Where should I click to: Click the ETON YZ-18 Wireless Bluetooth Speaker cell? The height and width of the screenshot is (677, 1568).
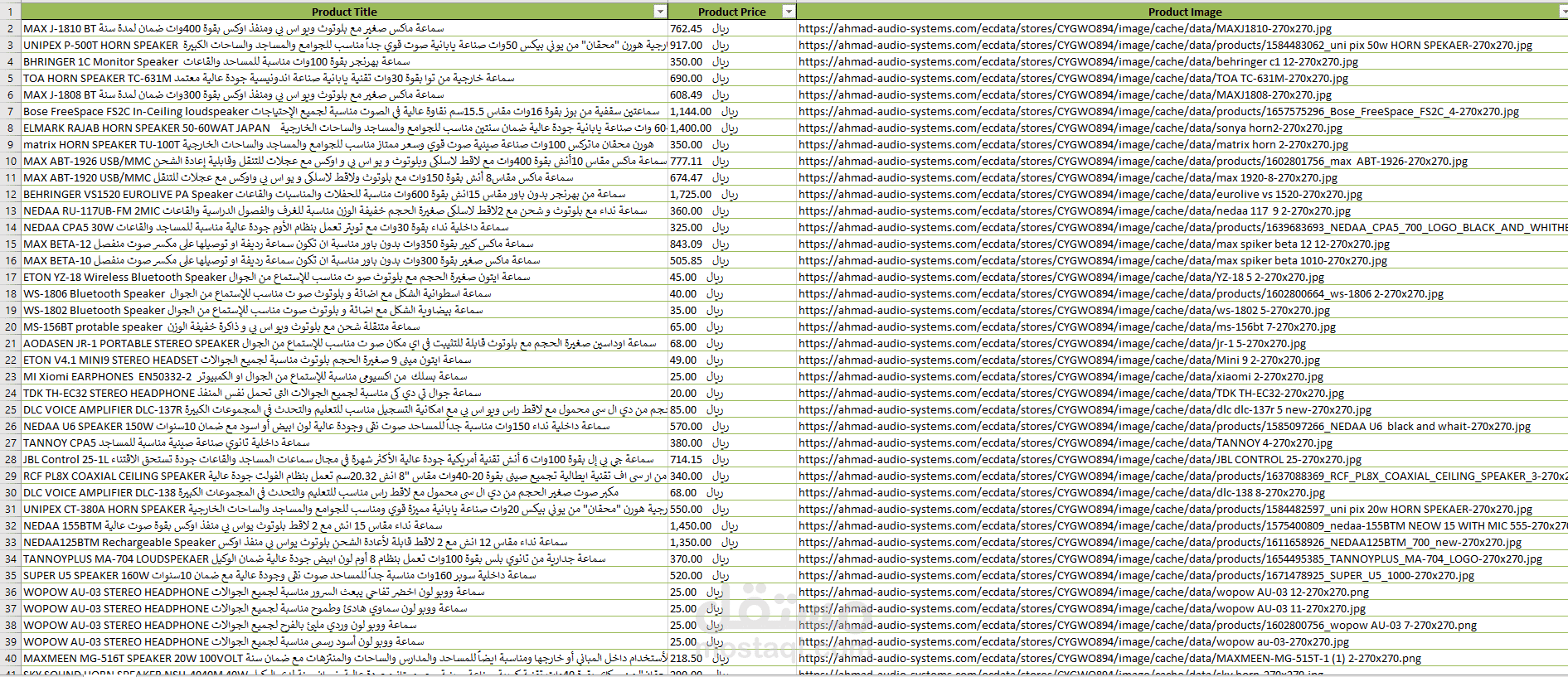pos(344,277)
